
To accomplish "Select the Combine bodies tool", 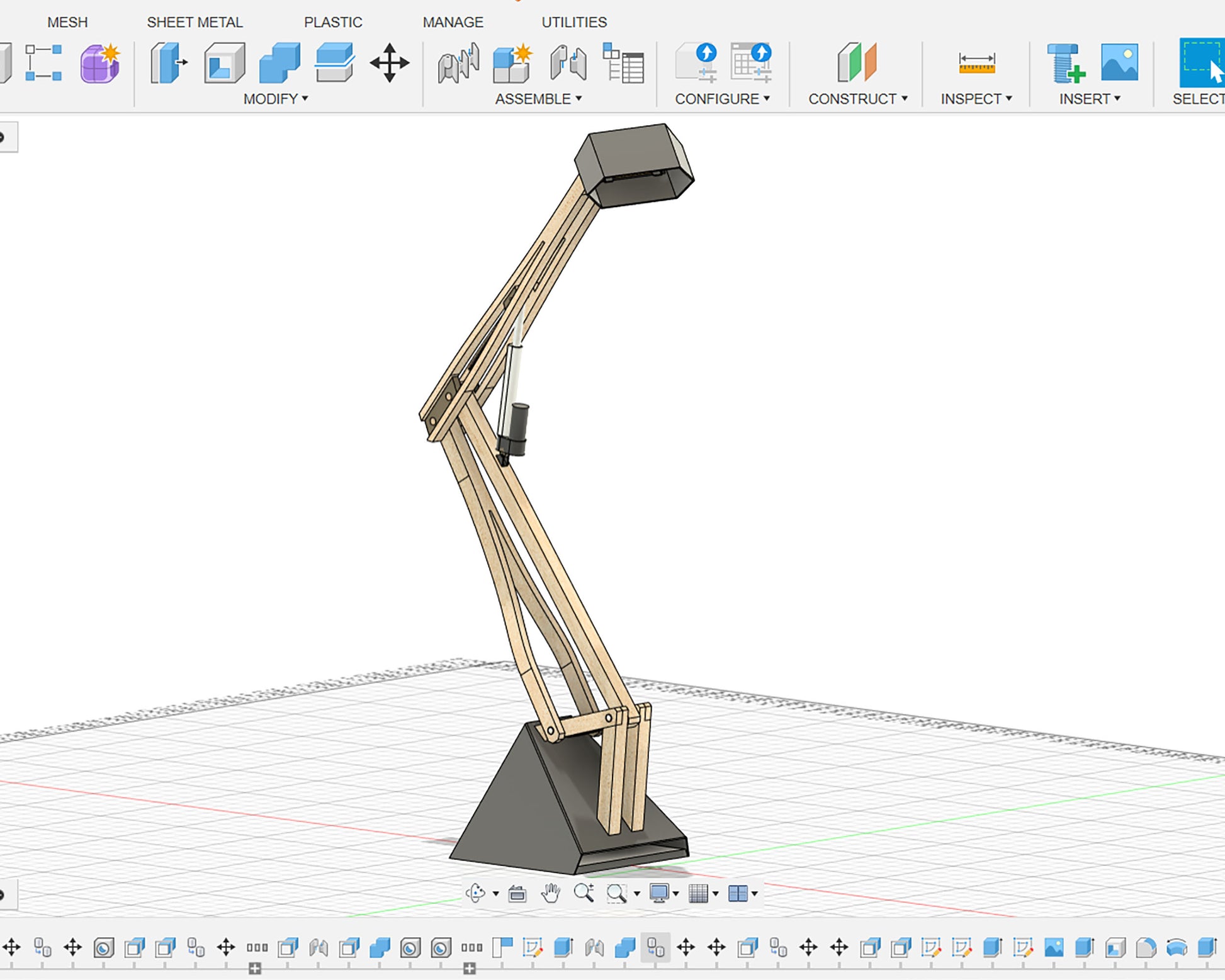I will (279, 63).
